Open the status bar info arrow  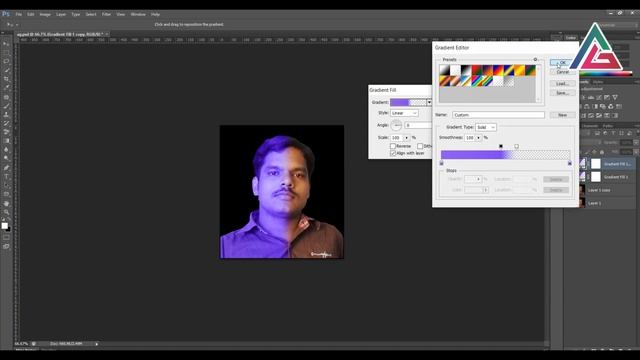coord(97,344)
